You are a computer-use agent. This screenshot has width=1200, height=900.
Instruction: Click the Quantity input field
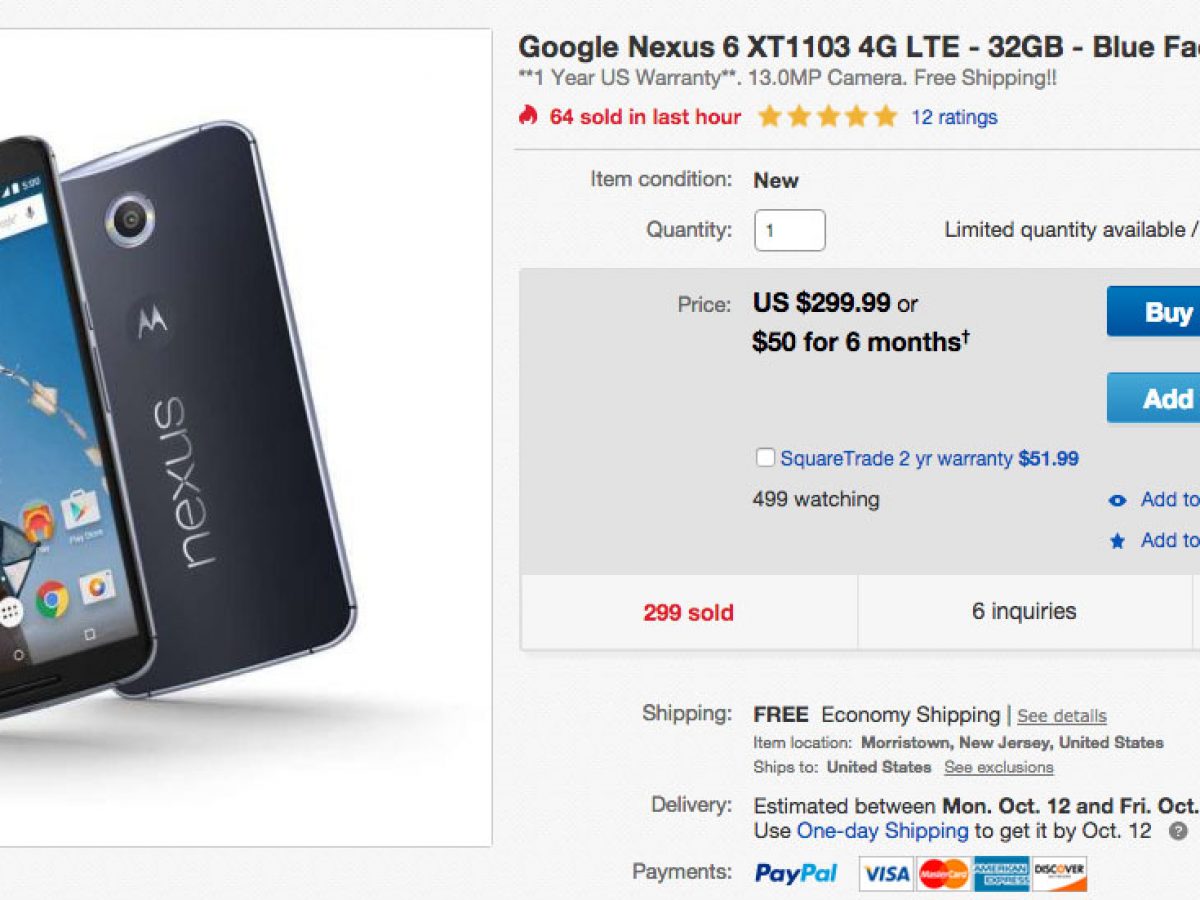click(789, 230)
